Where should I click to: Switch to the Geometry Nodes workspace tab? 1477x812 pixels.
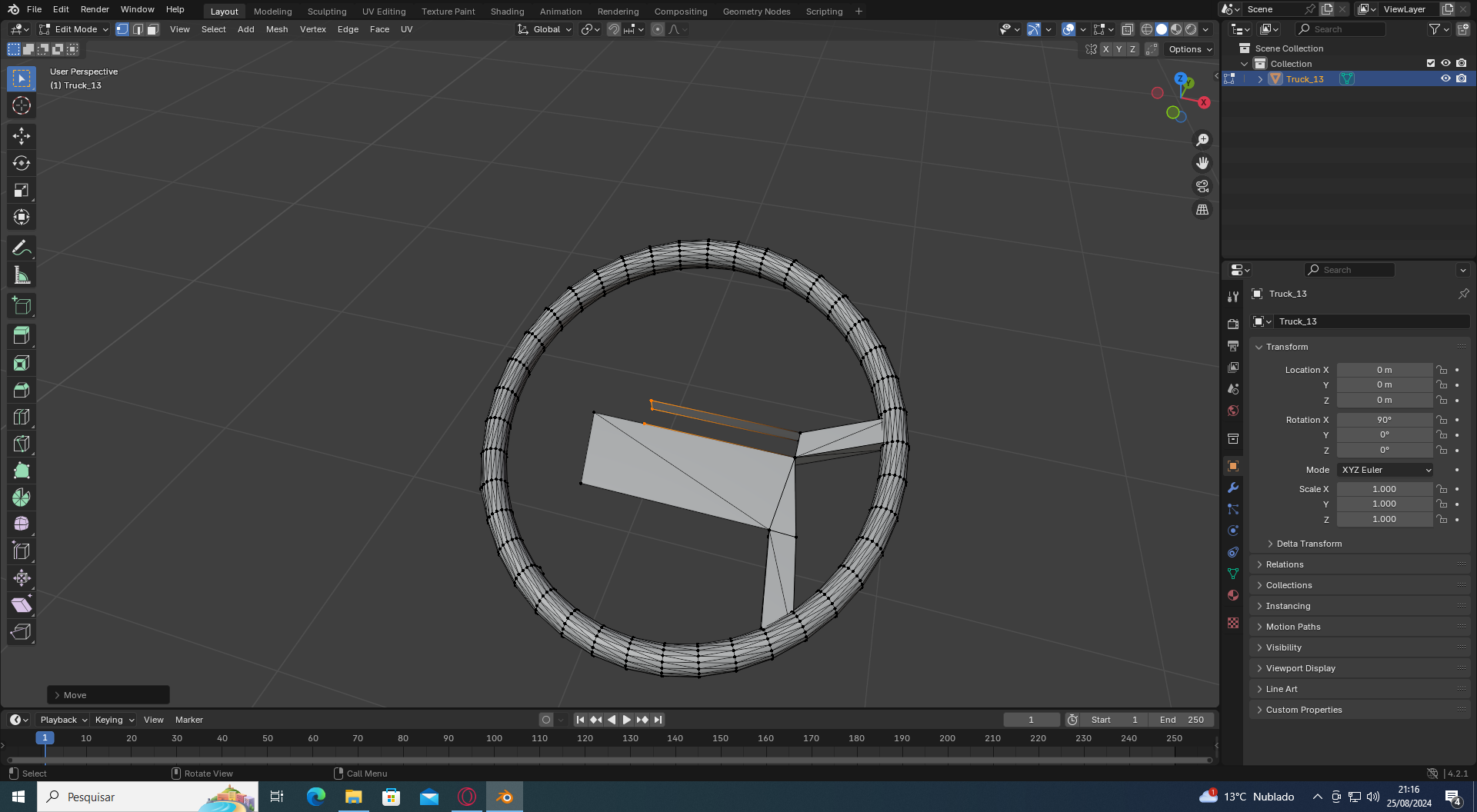click(x=756, y=12)
